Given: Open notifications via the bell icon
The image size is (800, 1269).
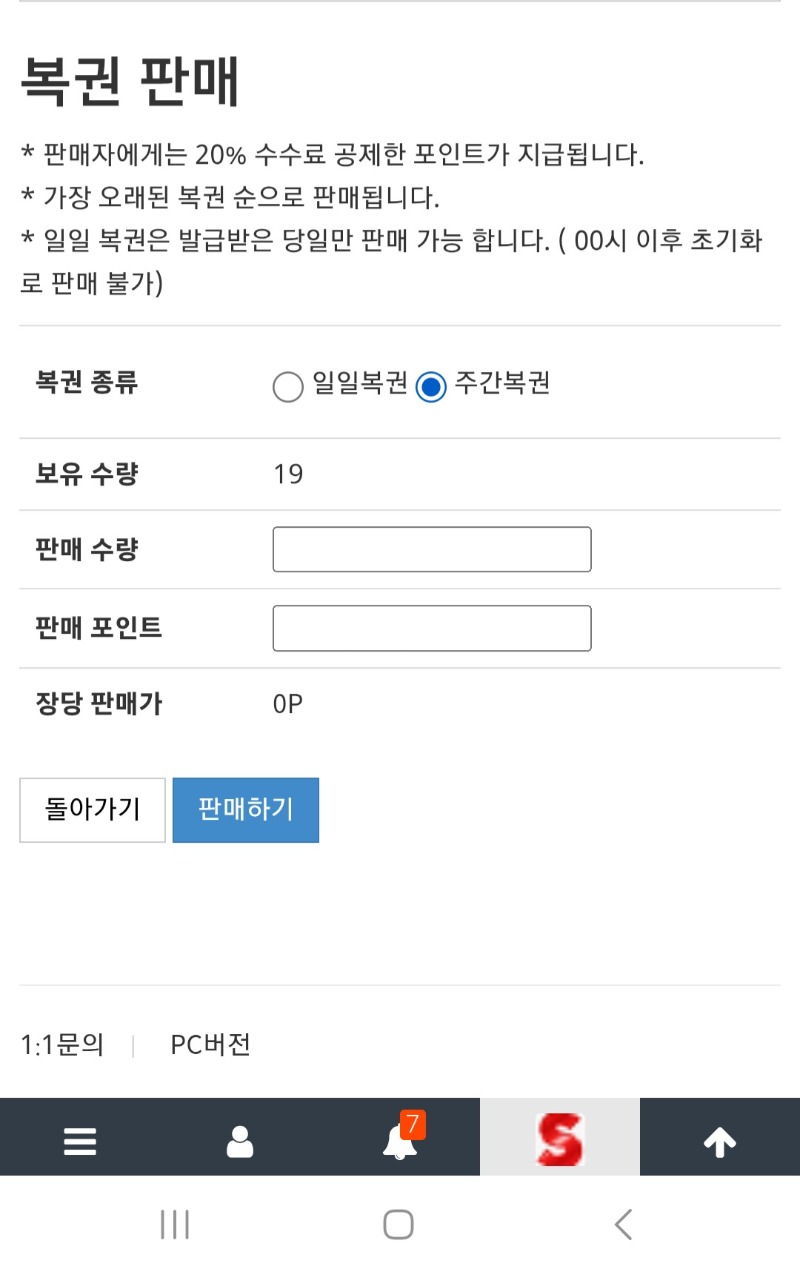Looking at the screenshot, I should pos(400,1141).
